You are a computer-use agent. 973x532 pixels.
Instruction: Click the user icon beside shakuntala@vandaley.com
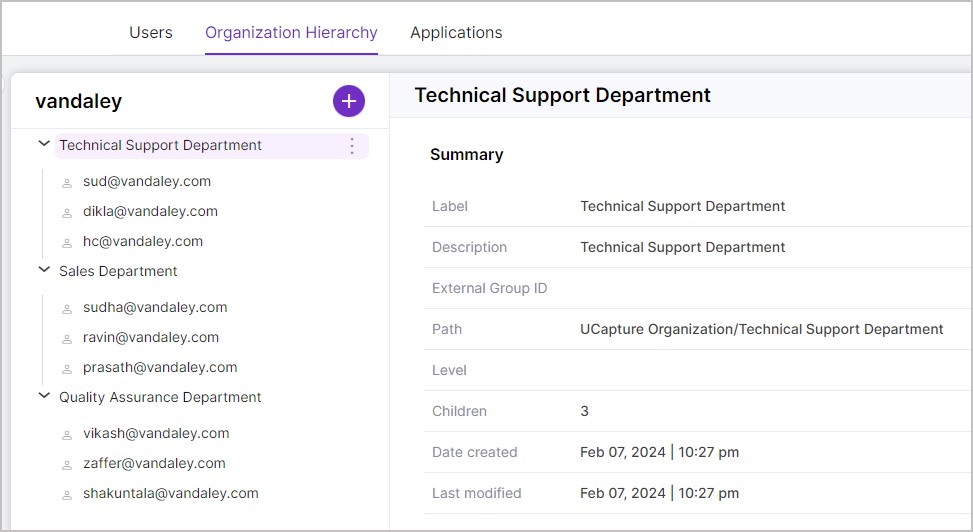pos(67,495)
